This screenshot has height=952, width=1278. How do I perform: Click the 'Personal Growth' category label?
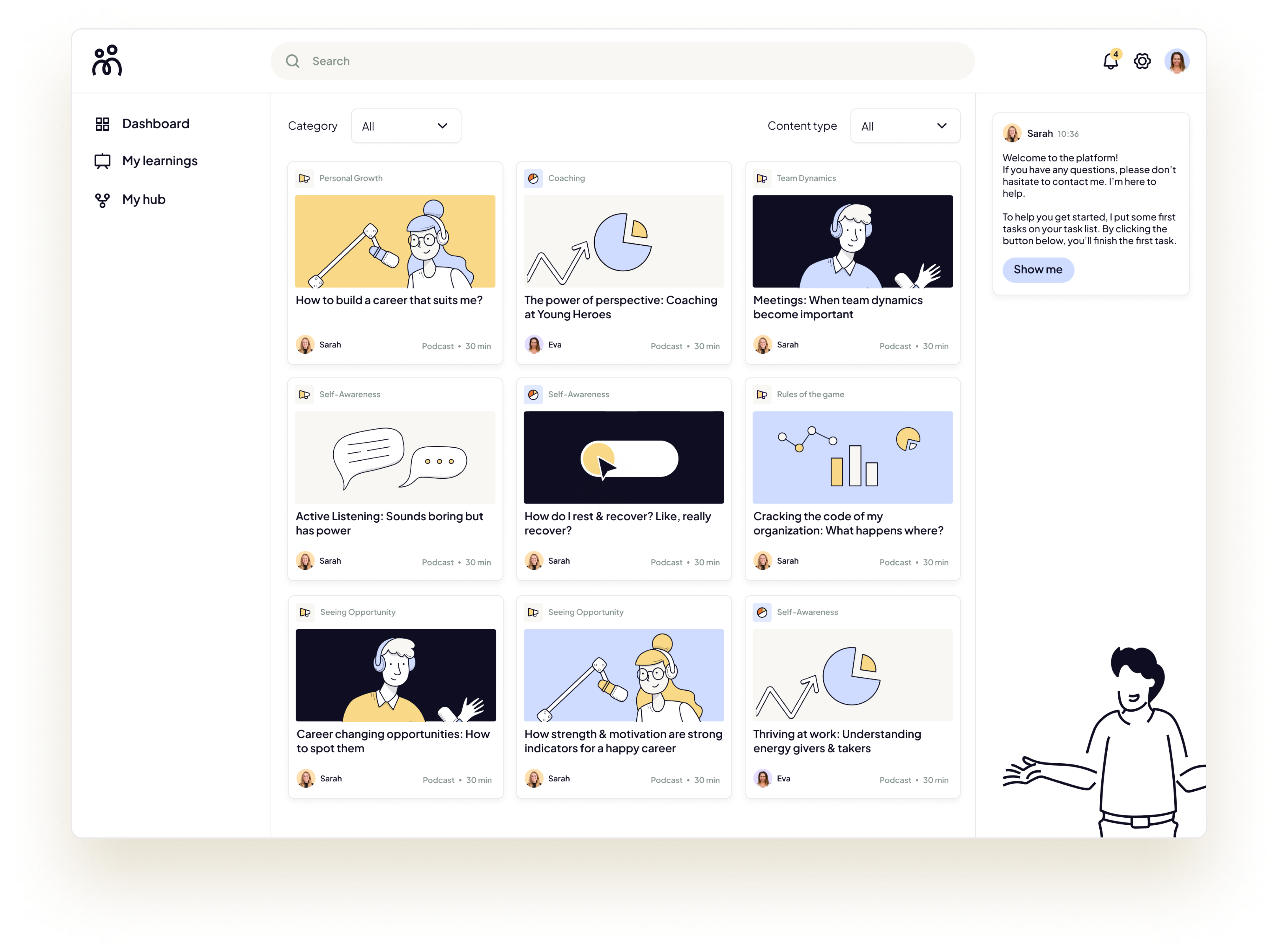351,179
